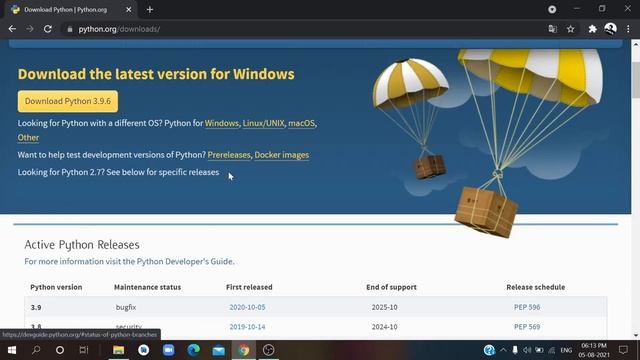The image size is (640, 360).
Task: Open File Explorer from the taskbar
Action: [119, 350]
